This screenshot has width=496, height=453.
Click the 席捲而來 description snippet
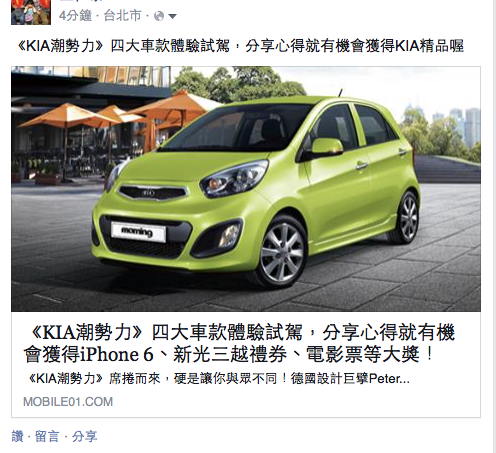click(x=219, y=379)
